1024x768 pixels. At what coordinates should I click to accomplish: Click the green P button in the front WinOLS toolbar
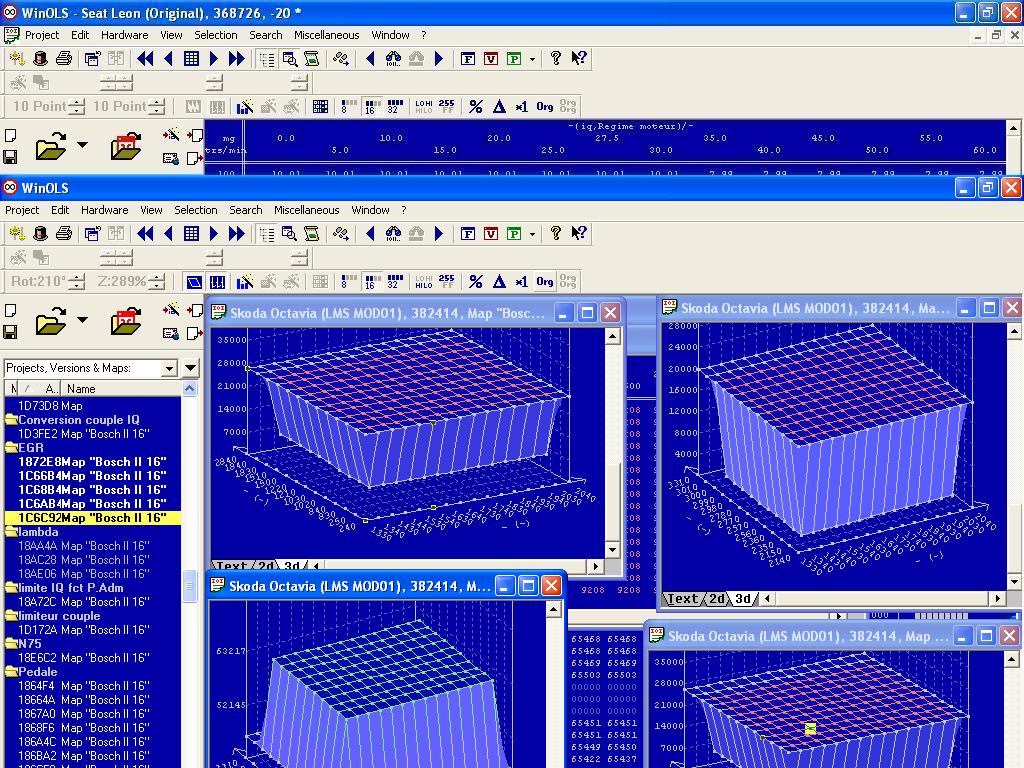coord(514,233)
